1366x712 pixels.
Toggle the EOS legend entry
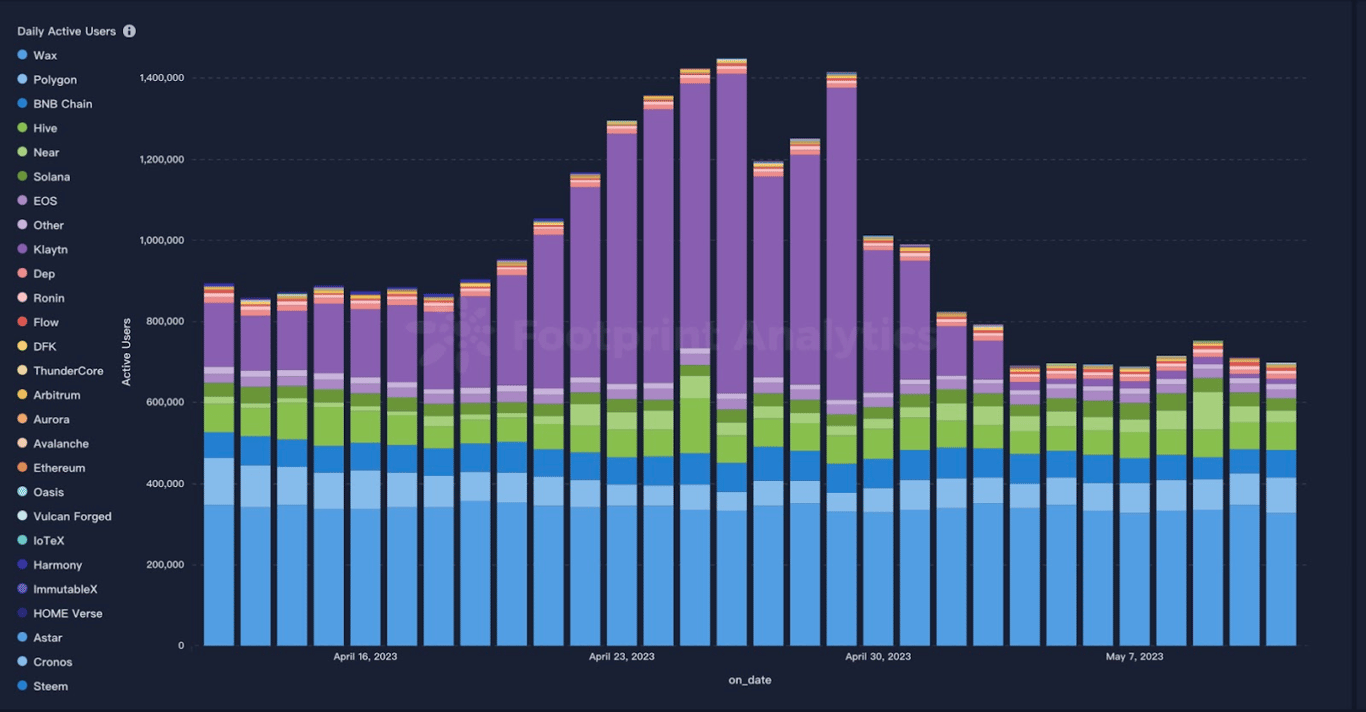[x=38, y=201]
